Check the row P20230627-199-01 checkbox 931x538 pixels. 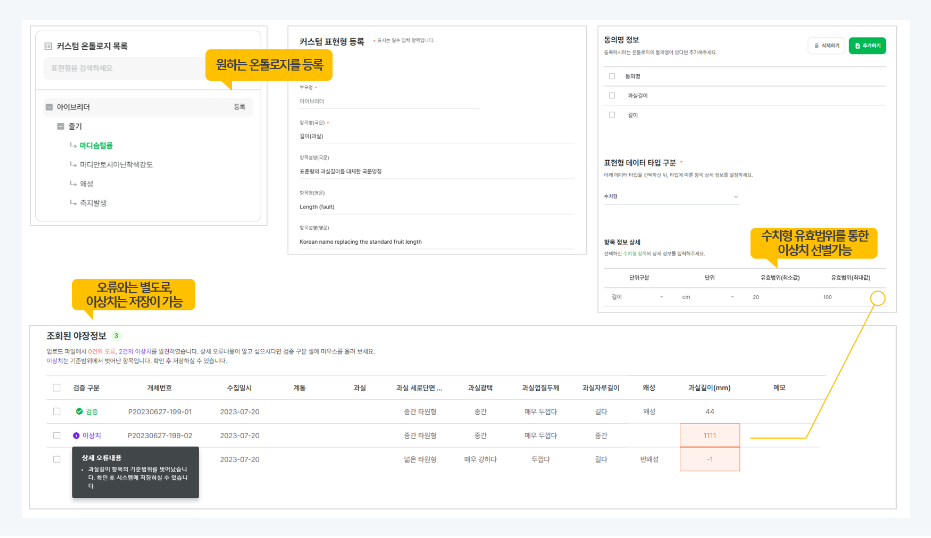[56, 412]
